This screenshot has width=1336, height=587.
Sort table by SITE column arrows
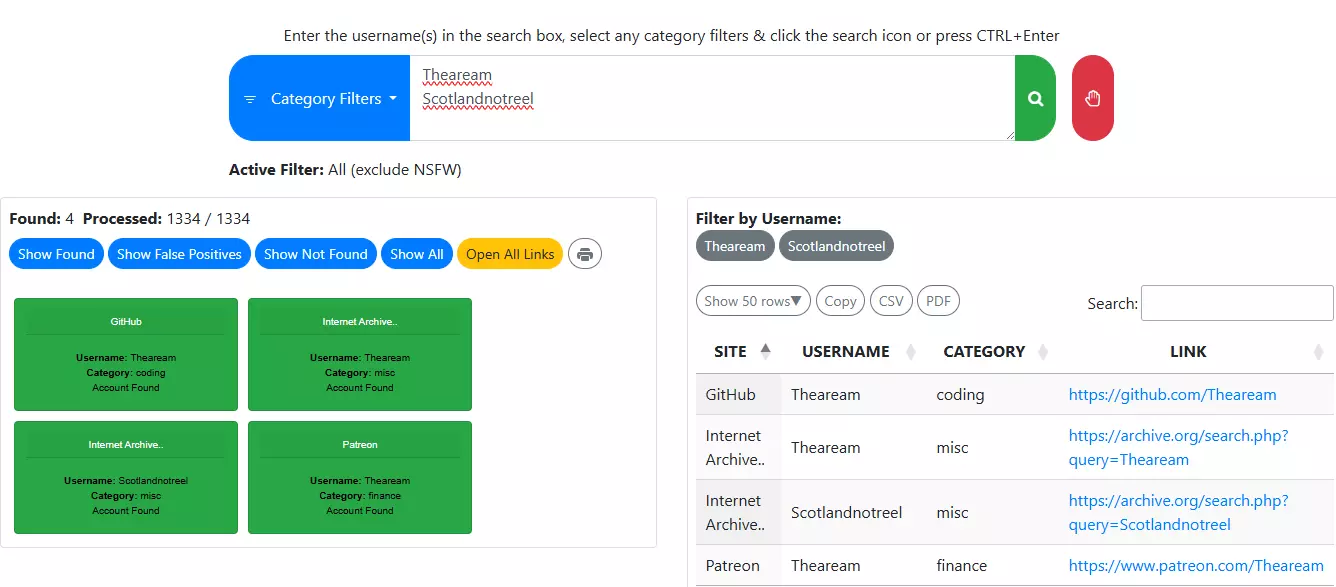pos(766,351)
